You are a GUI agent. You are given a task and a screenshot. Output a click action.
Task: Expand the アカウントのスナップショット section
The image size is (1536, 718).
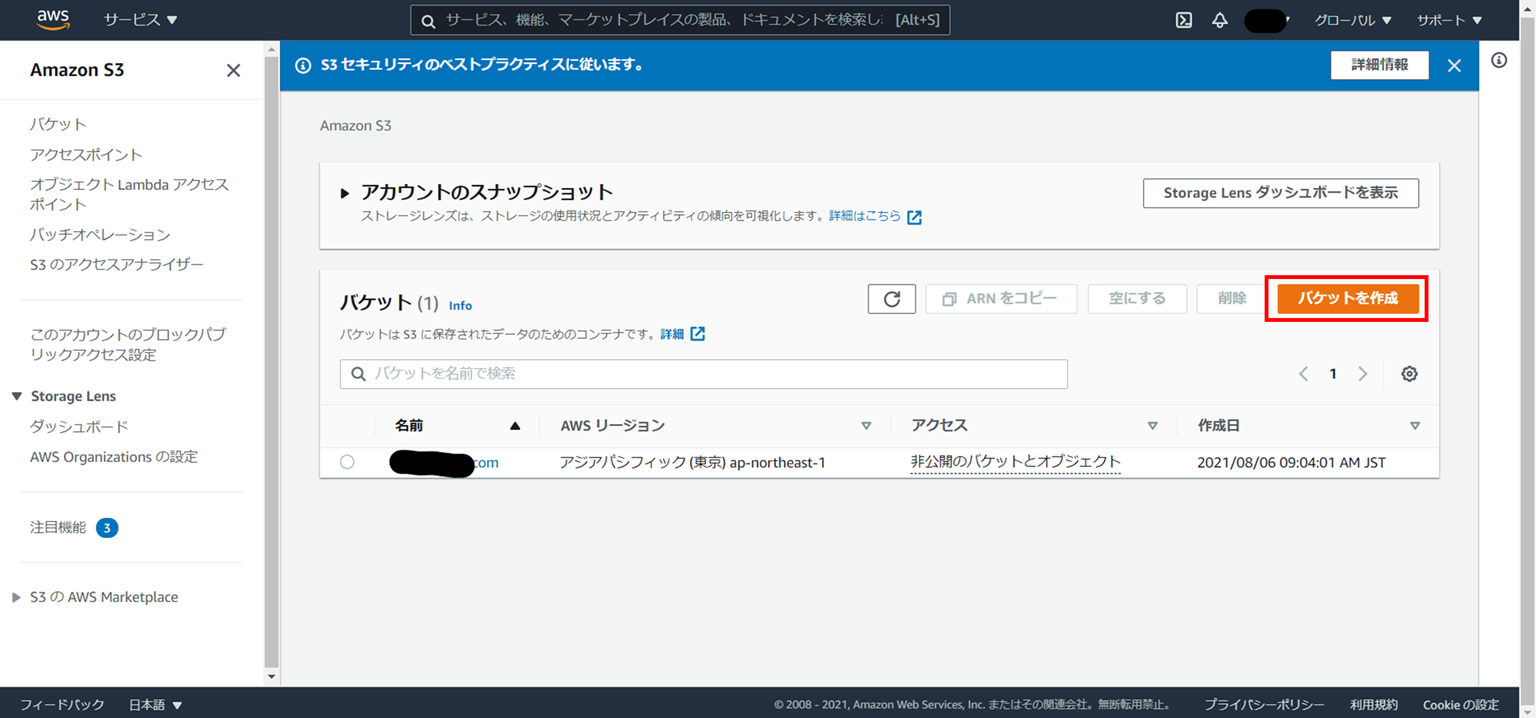click(345, 193)
